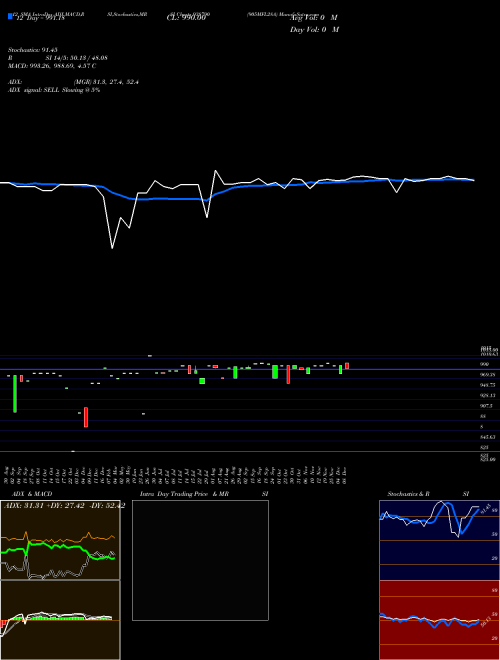This screenshot has height=660, width=500.
Task: Click the '990' price axis label
Action: [x=485, y=364]
